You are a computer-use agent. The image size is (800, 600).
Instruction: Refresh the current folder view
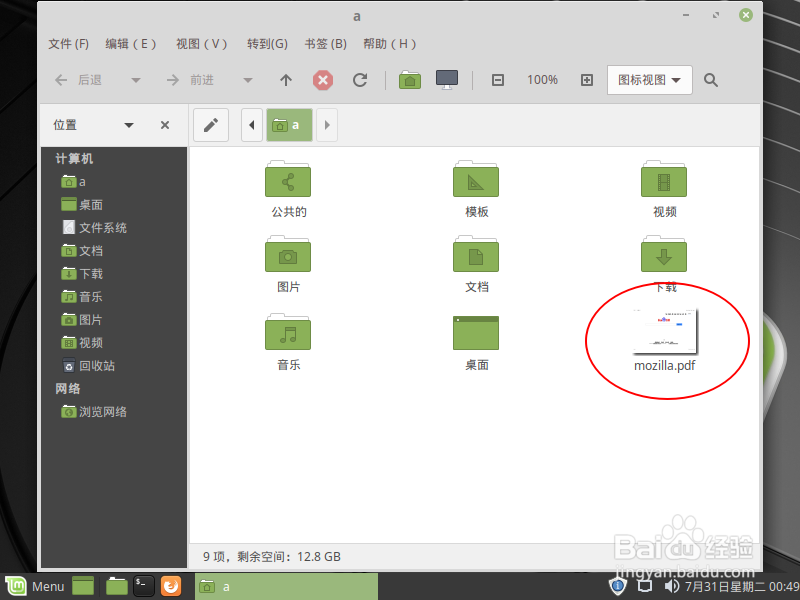[360, 80]
